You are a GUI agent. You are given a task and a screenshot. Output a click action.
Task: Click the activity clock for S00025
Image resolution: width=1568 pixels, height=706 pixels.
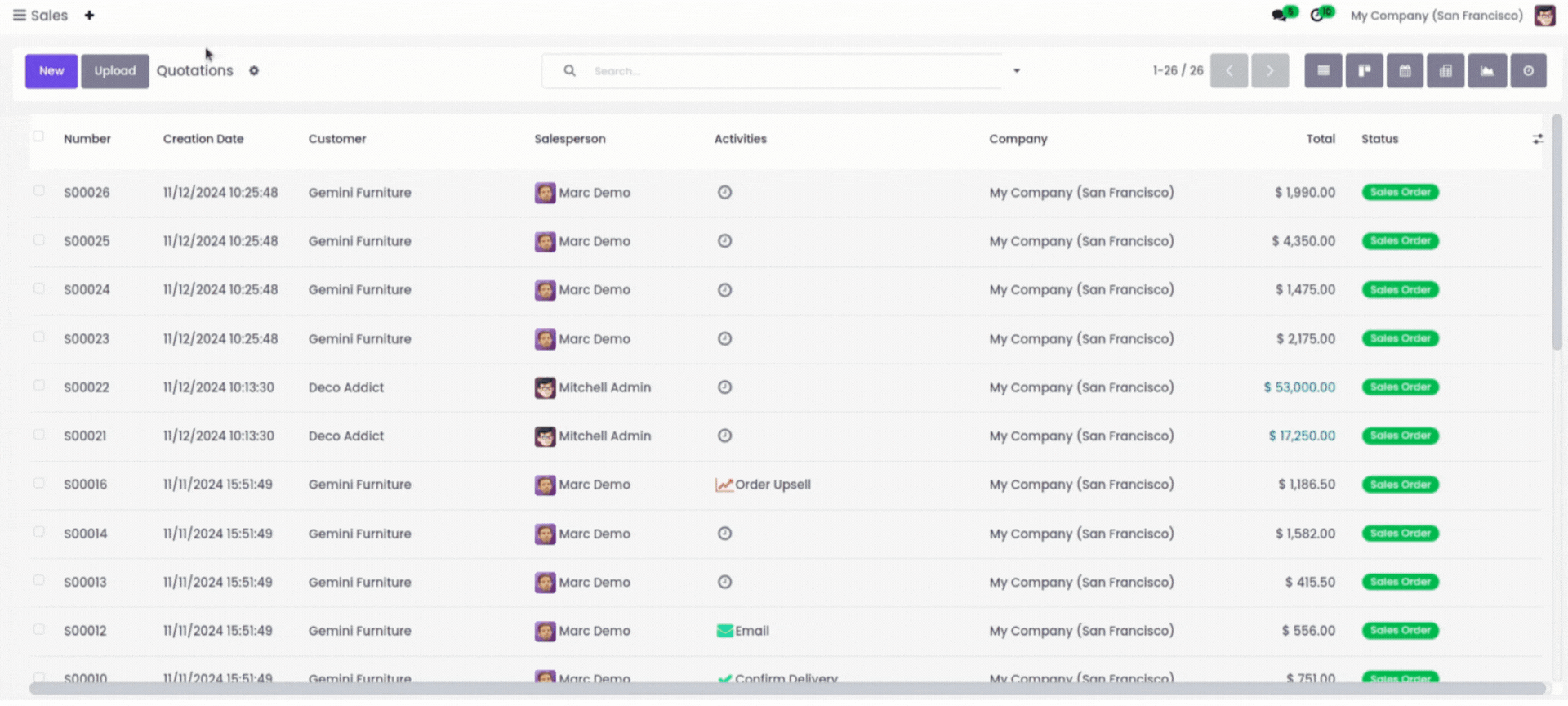(724, 241)
